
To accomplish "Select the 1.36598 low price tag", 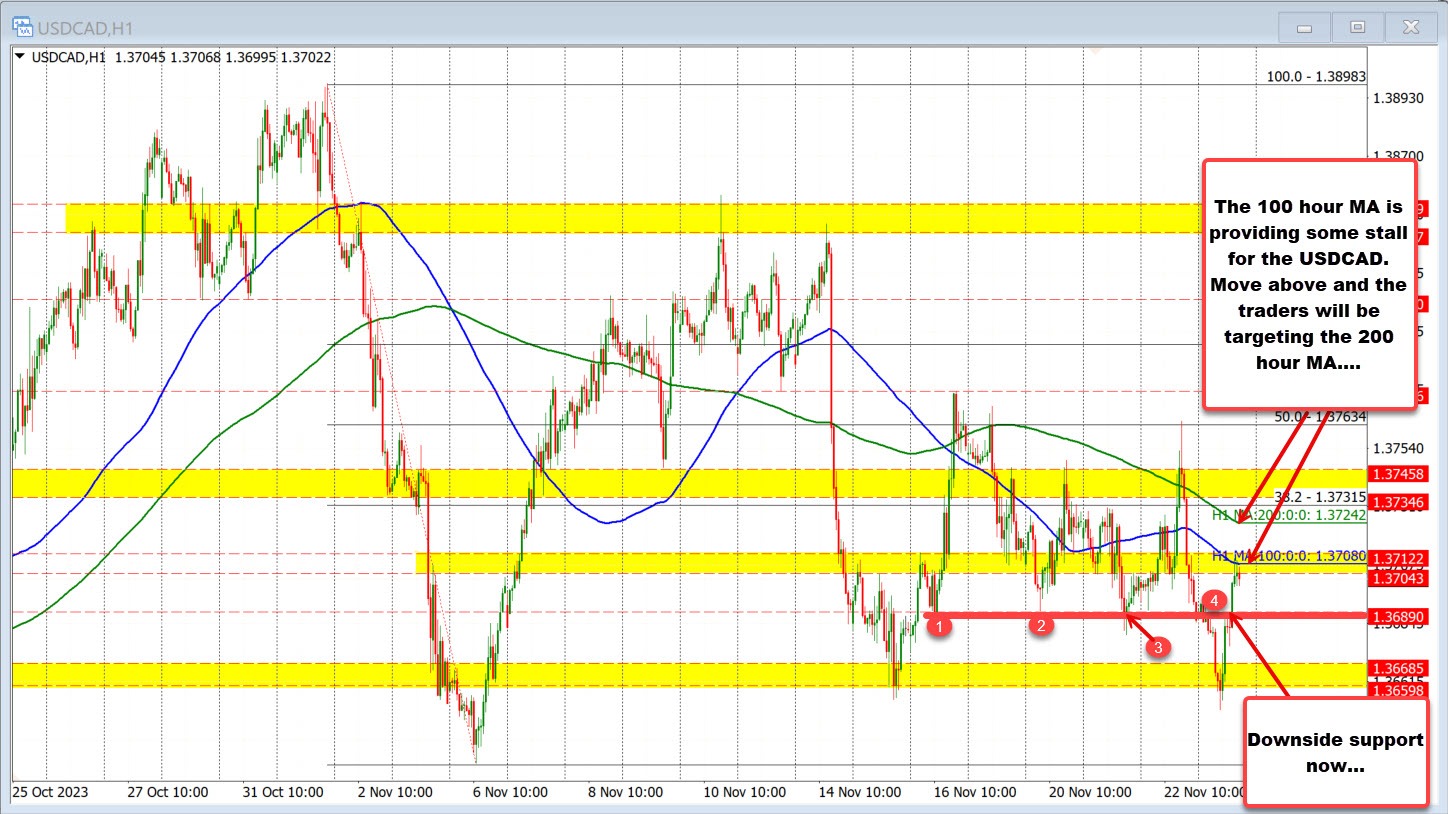I will tap(1400, 691).
